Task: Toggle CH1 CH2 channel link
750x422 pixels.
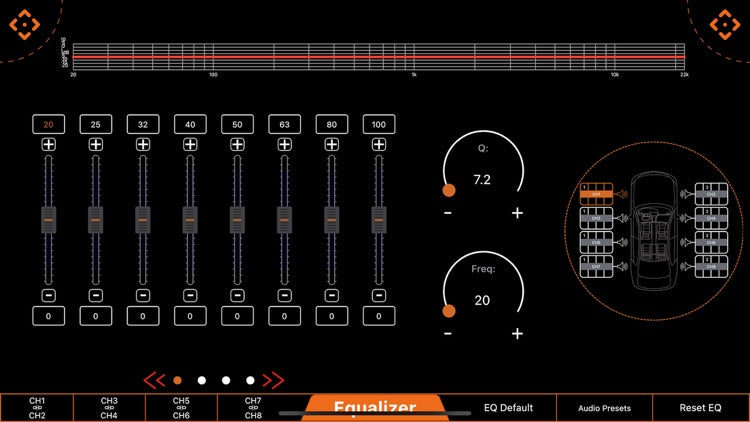Action: [x=37, y=408]
